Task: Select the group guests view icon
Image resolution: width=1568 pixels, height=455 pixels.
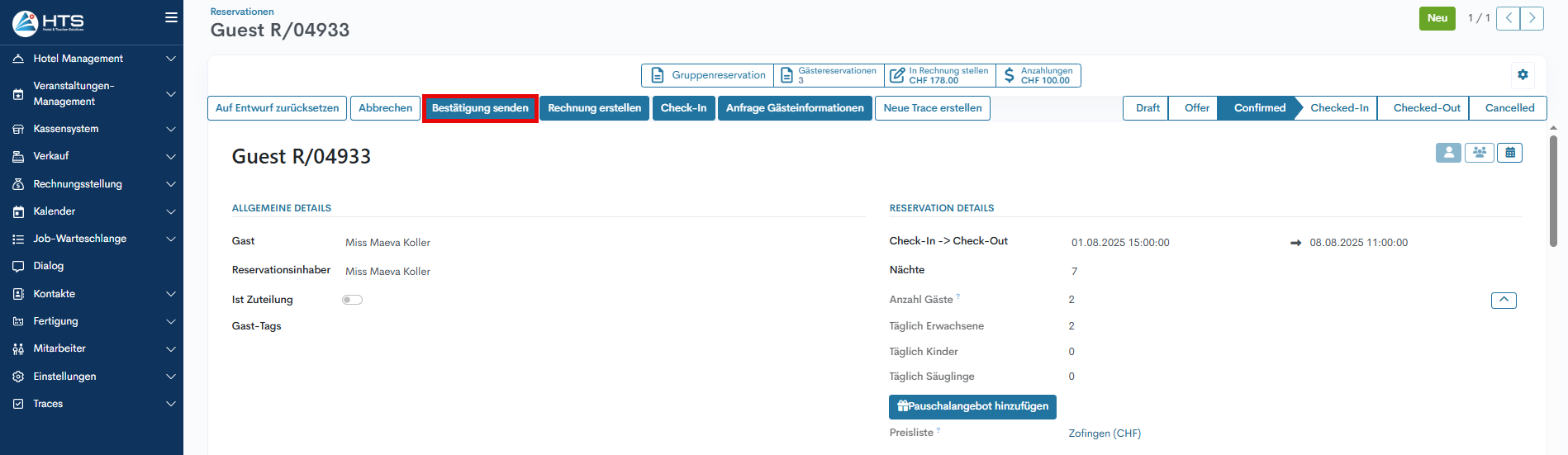Action: point(1479,153)
